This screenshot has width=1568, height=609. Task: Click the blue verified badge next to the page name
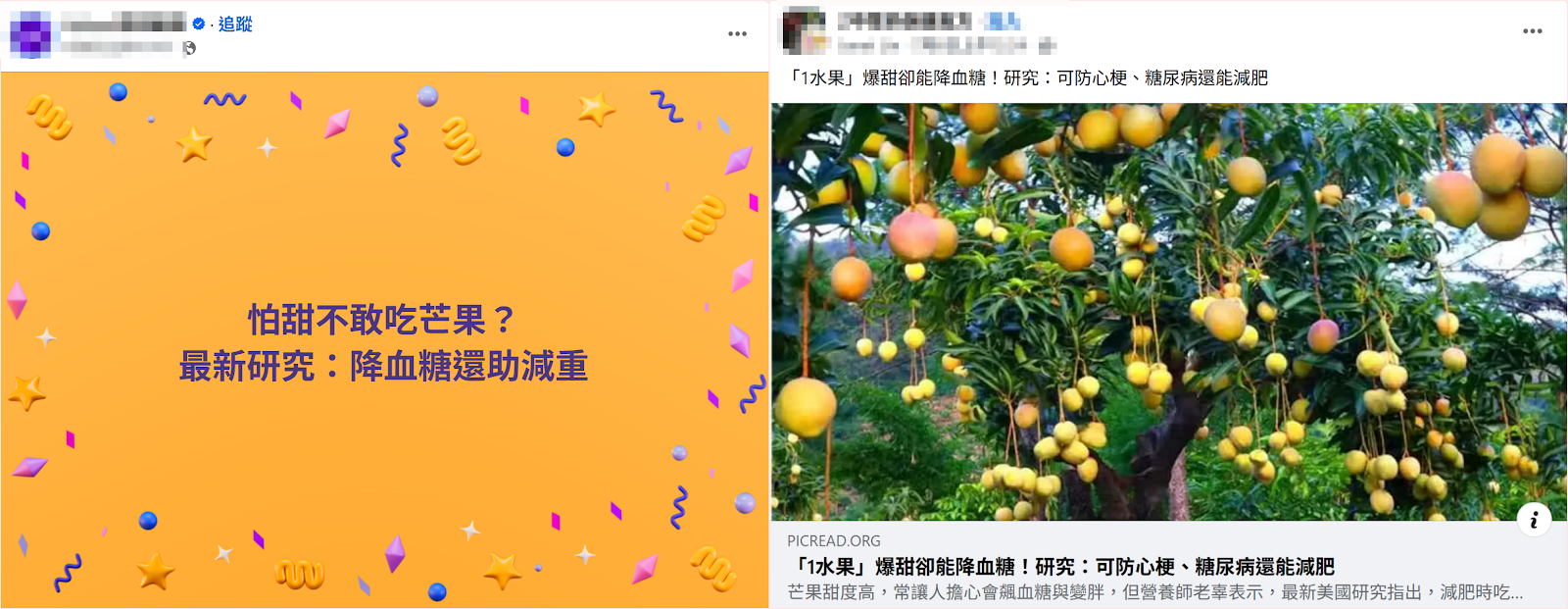199,24
